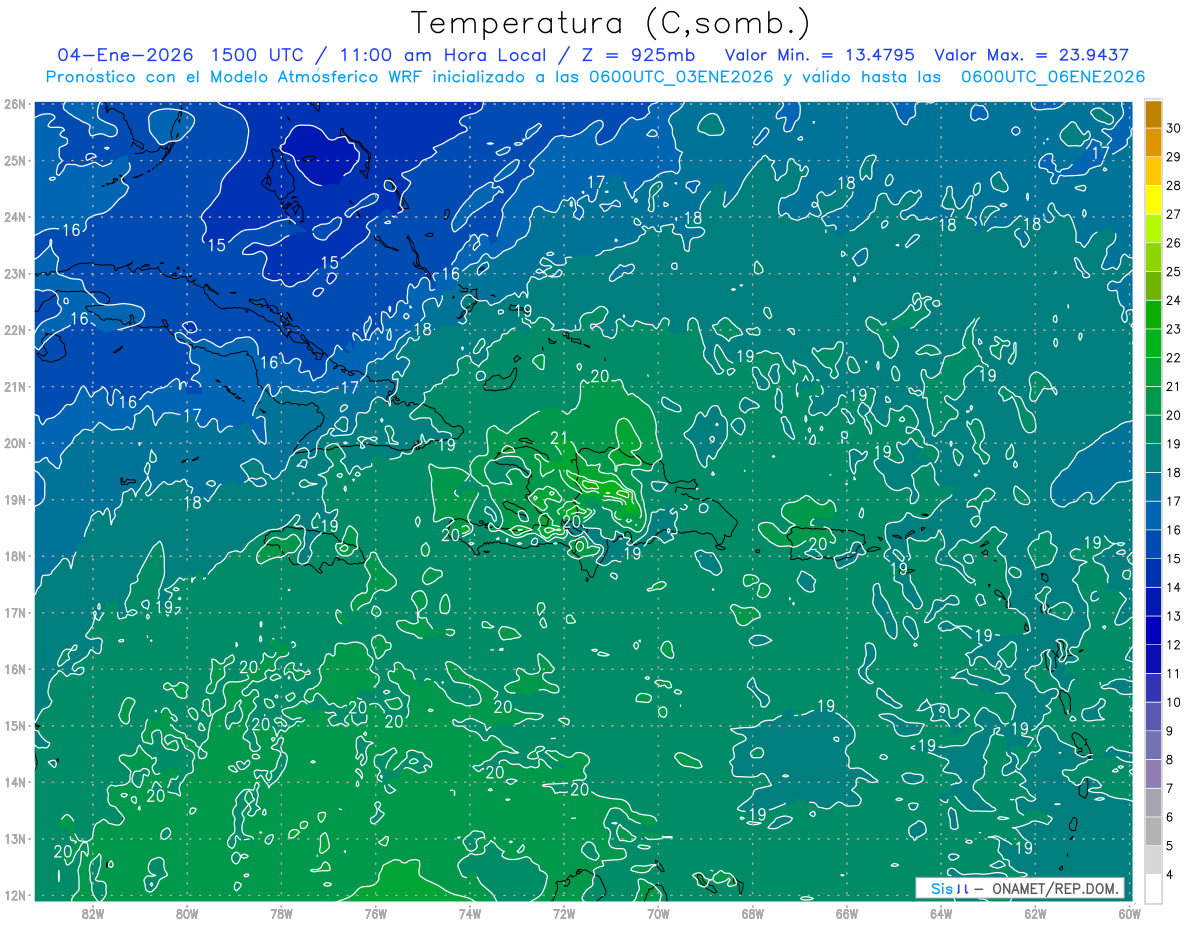Click the '70W' longitude axis label
The height and width of the screenshot is (927, 1200).
click(658, 913)
